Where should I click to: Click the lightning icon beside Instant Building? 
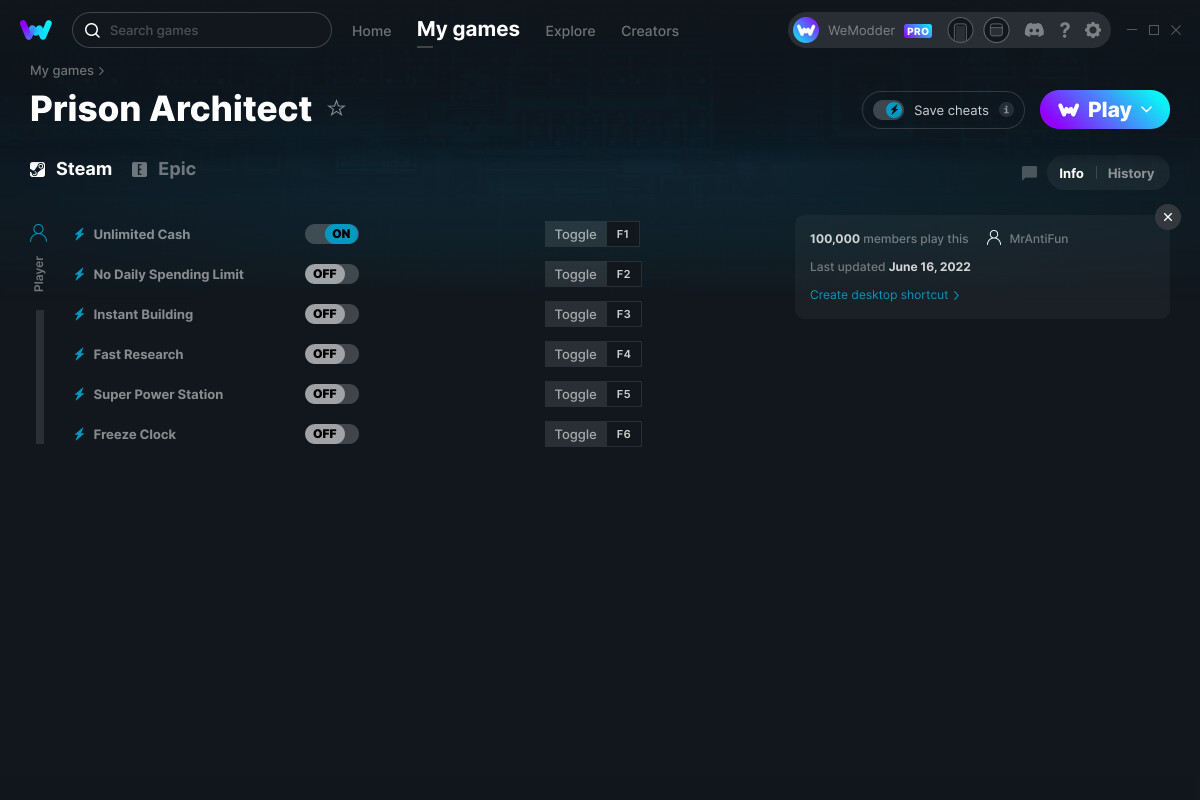80,314
